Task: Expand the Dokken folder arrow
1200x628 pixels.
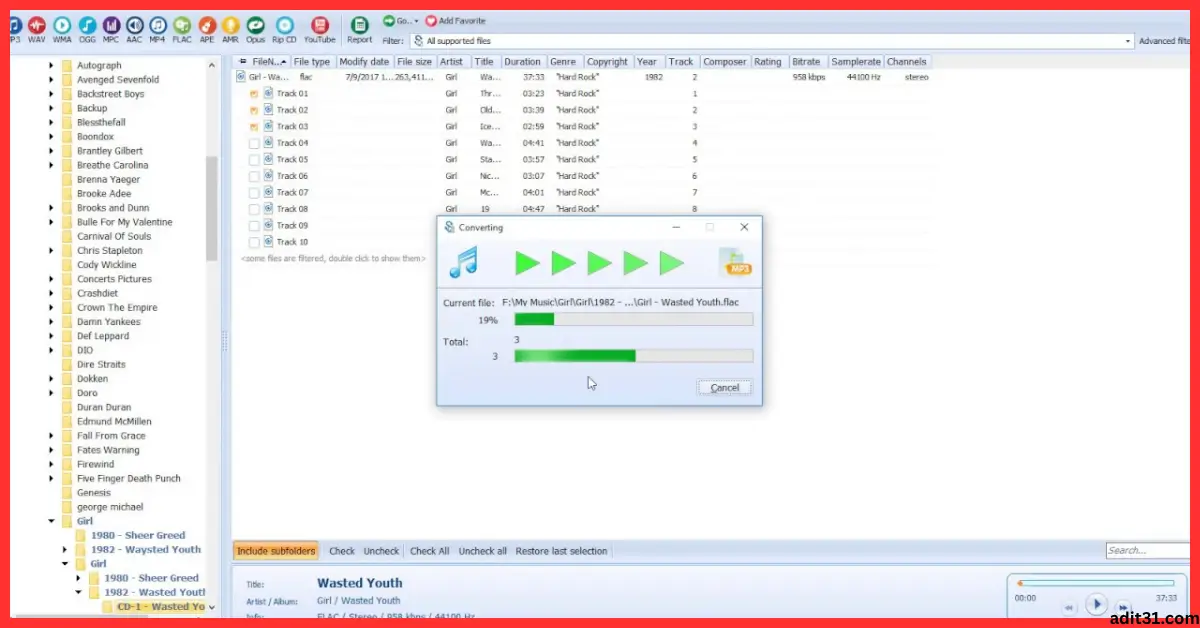Action: pyautogui.click(x=51, y=379)
